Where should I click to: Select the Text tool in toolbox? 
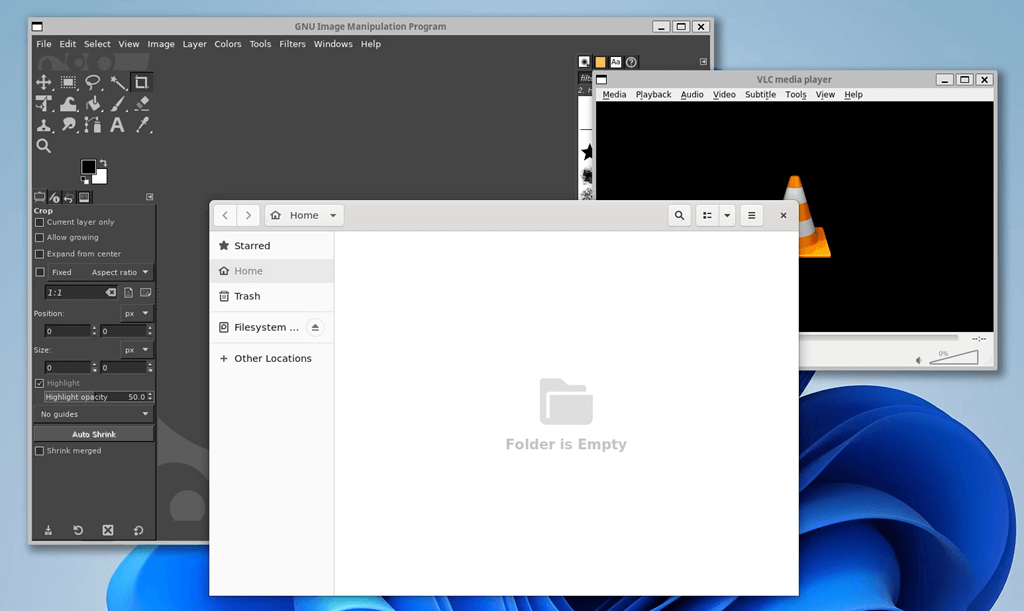click(x=117, y=125)
